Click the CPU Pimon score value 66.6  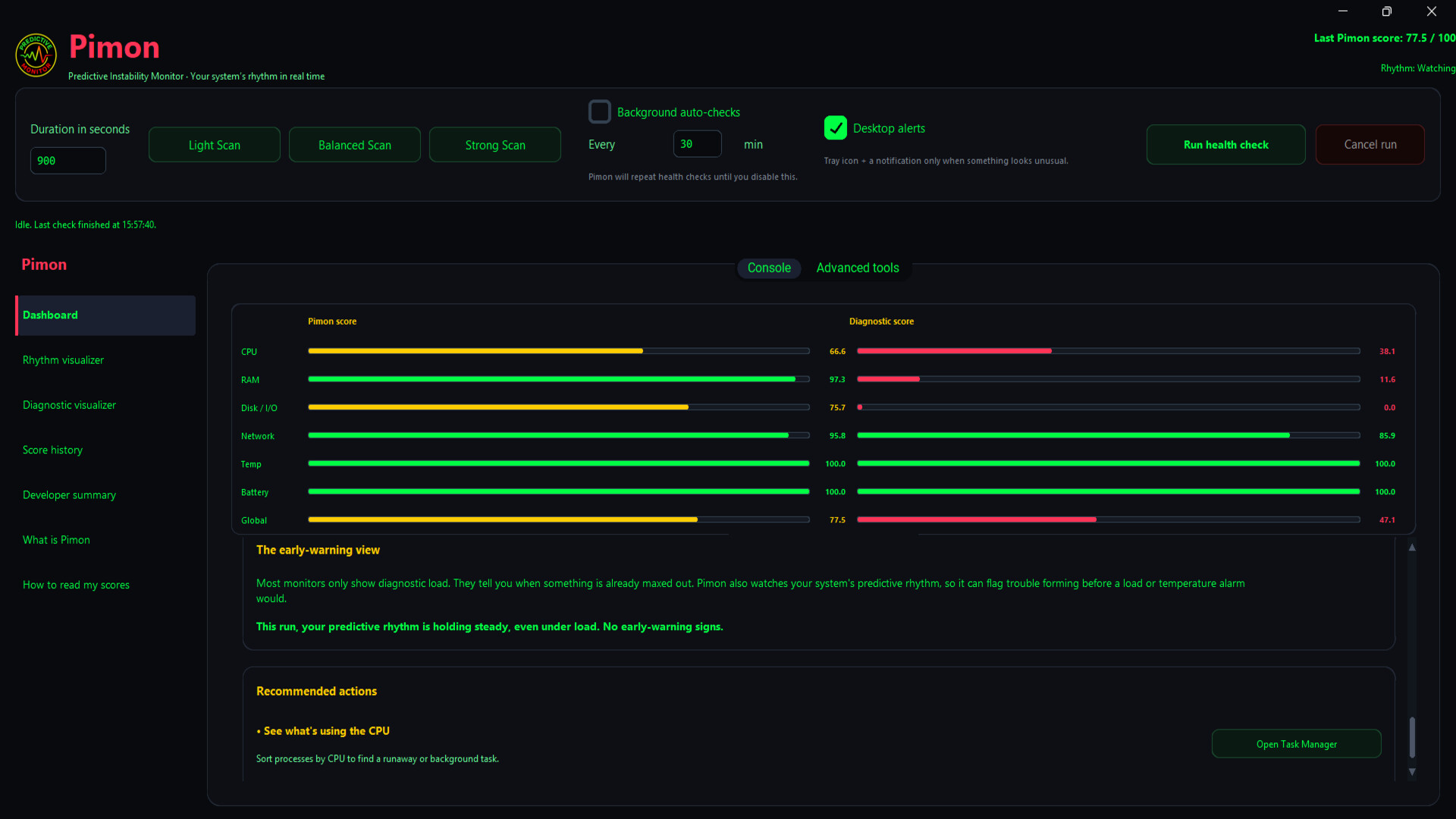click(837, 351)
